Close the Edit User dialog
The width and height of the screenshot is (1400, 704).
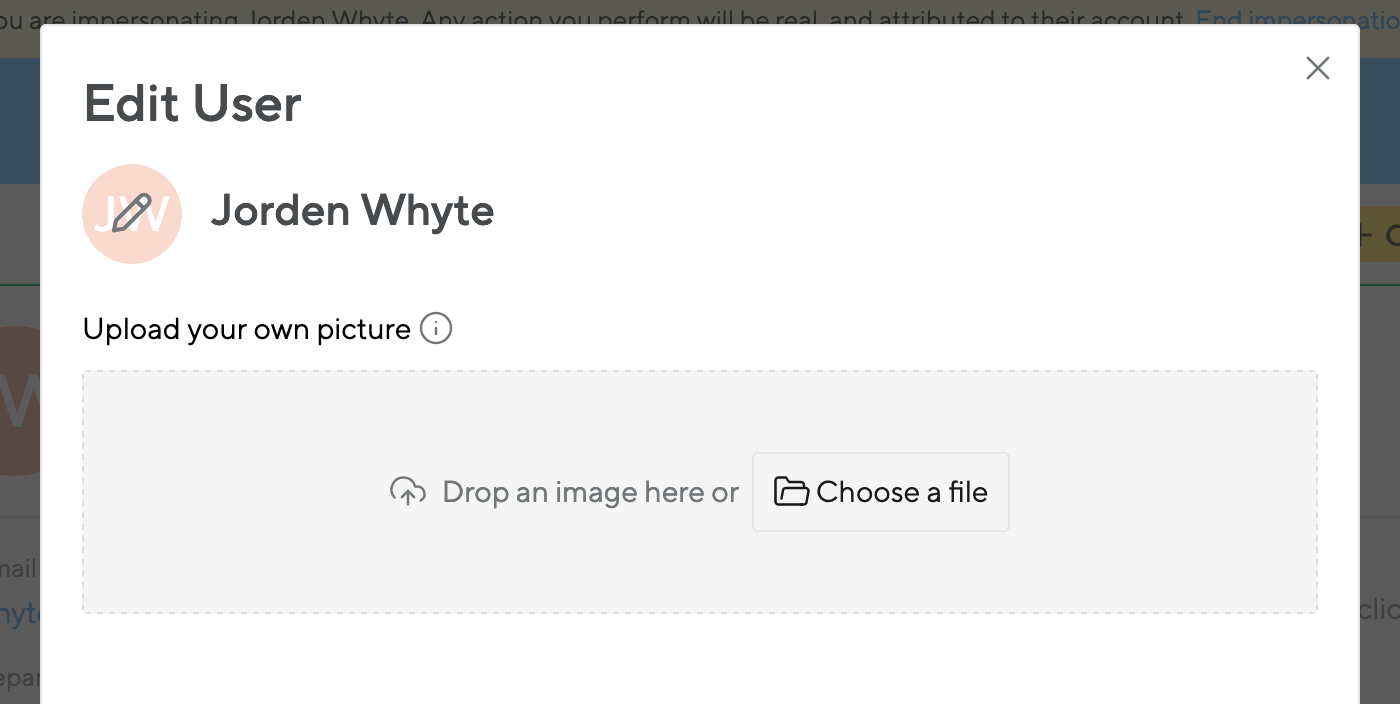point(1318,68)
